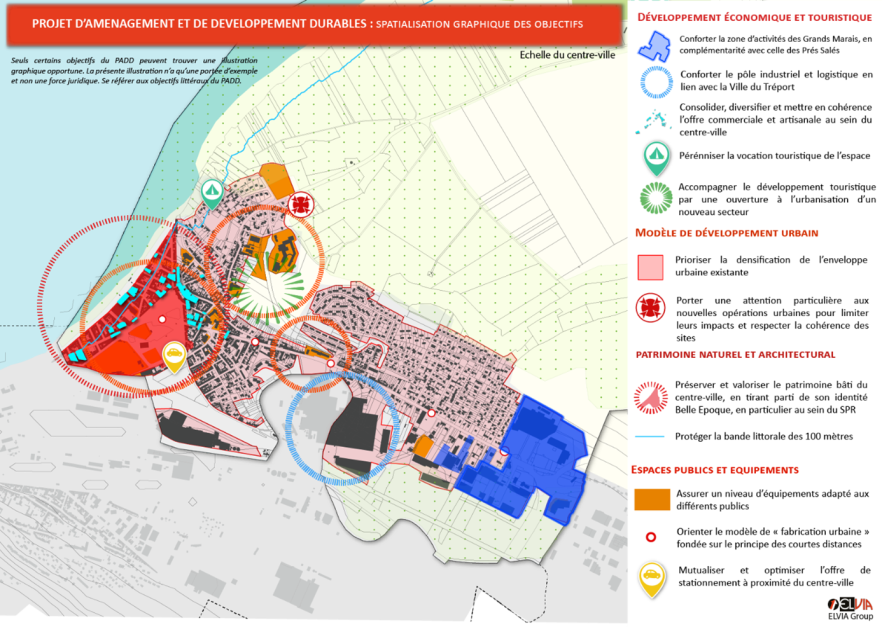Click the cyan buildings legend icon

click(x=654, y=118)
